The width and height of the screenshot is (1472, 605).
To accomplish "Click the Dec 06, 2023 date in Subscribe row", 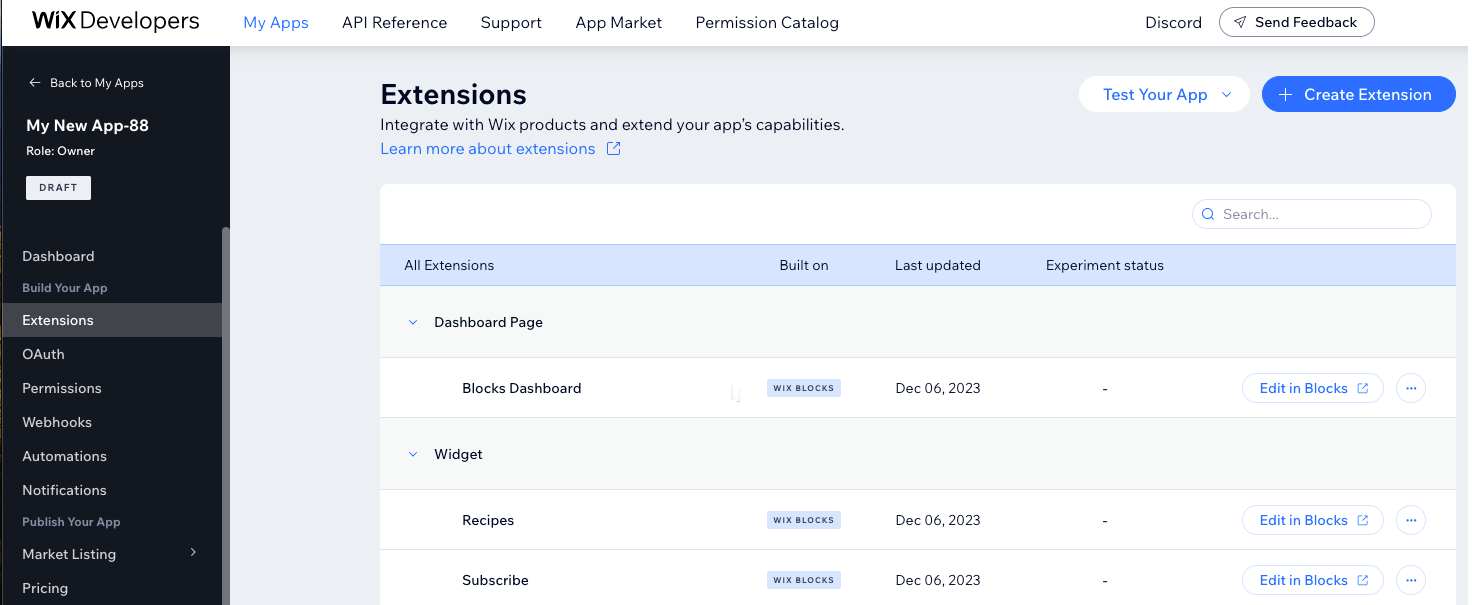I will point(938,580).
